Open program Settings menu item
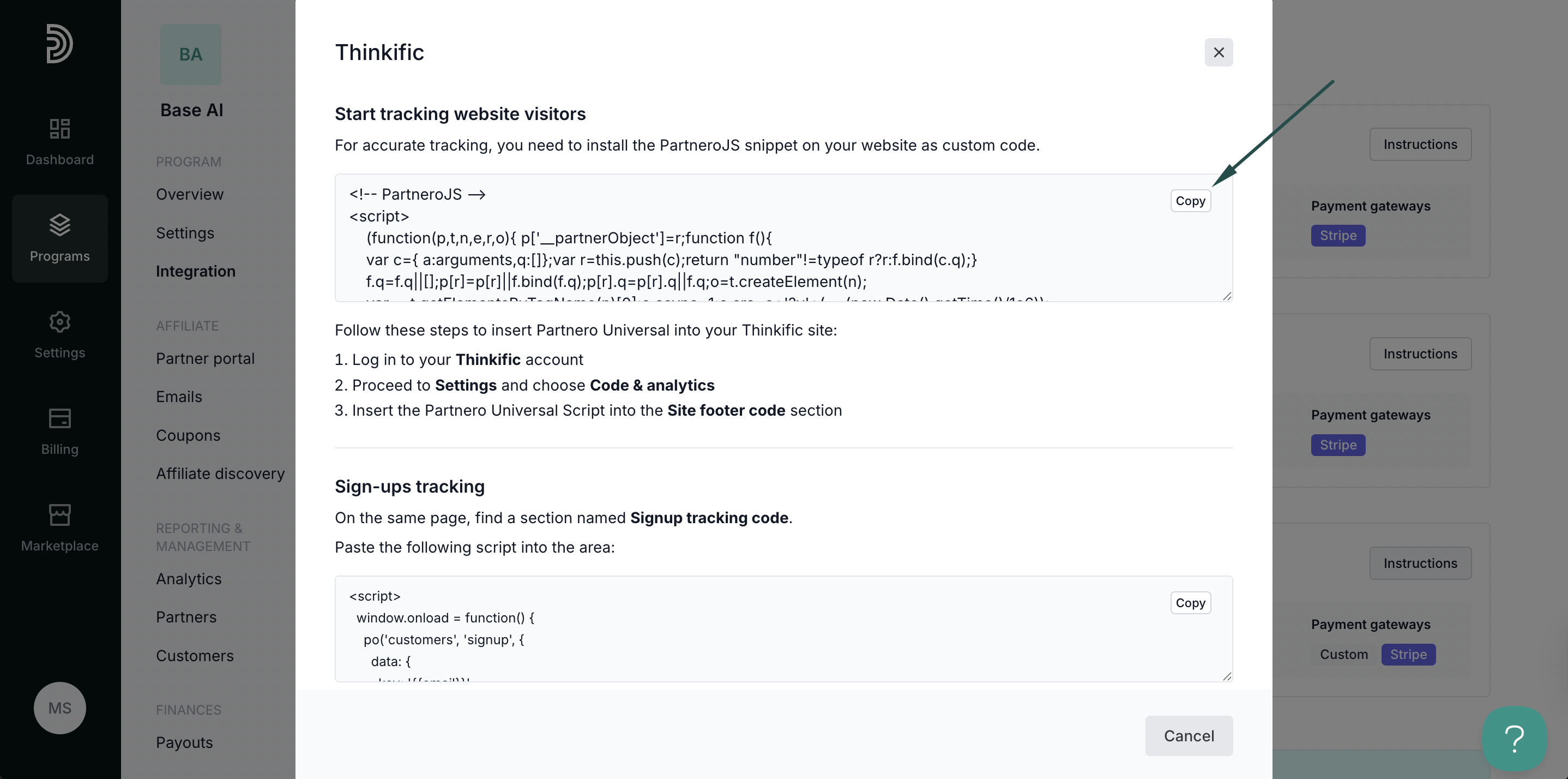 click(185, 233)
